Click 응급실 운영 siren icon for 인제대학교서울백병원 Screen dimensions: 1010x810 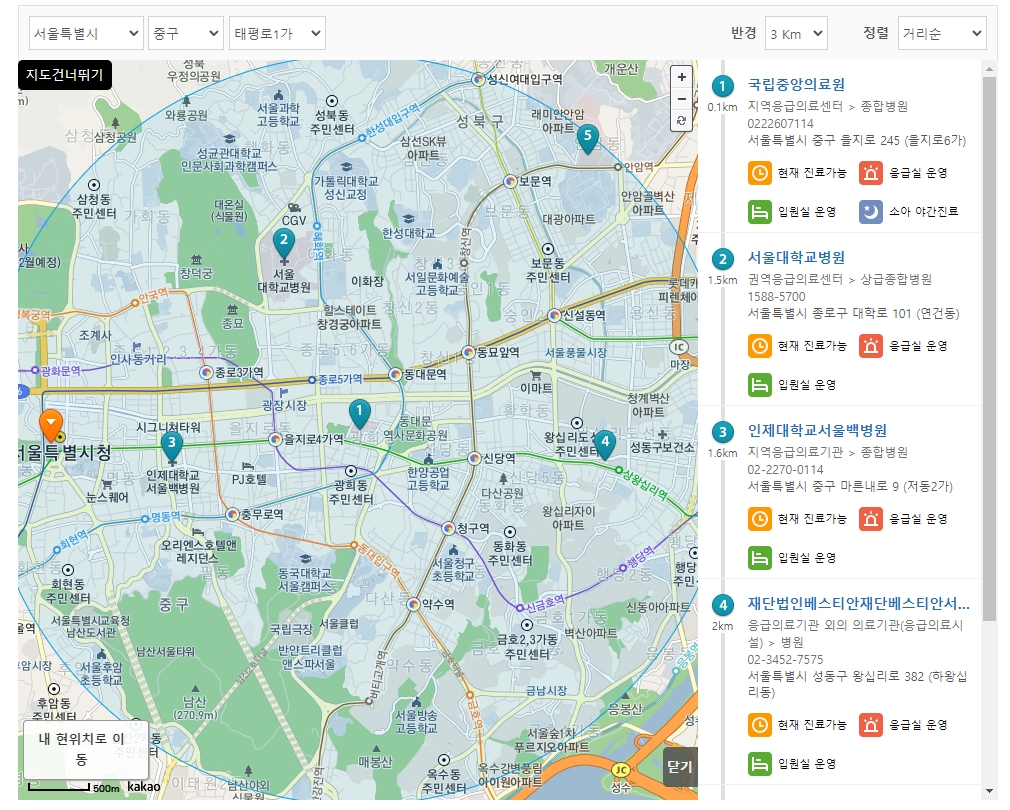pos(870,519)
